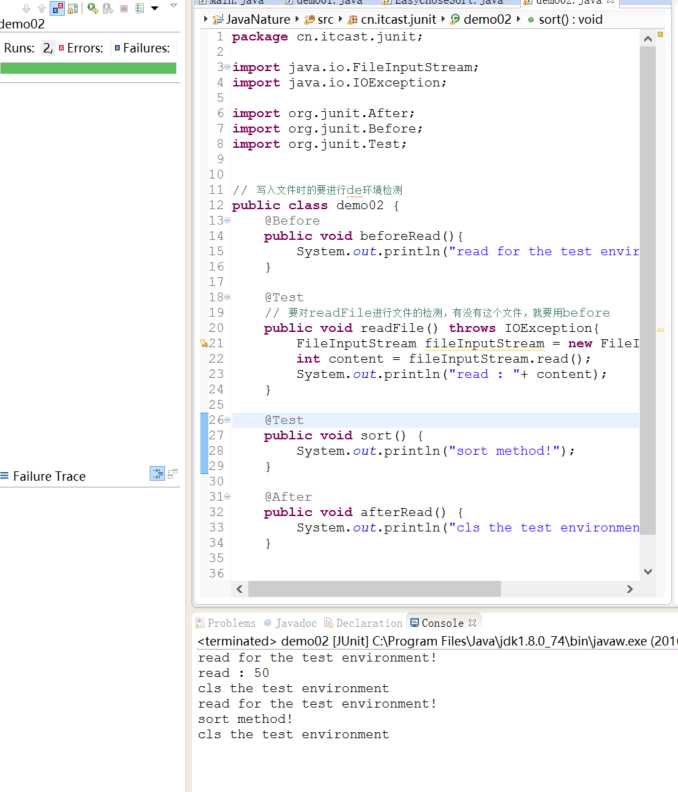
Task: Open the Test Run History icon
Action: tap(140, 8)
